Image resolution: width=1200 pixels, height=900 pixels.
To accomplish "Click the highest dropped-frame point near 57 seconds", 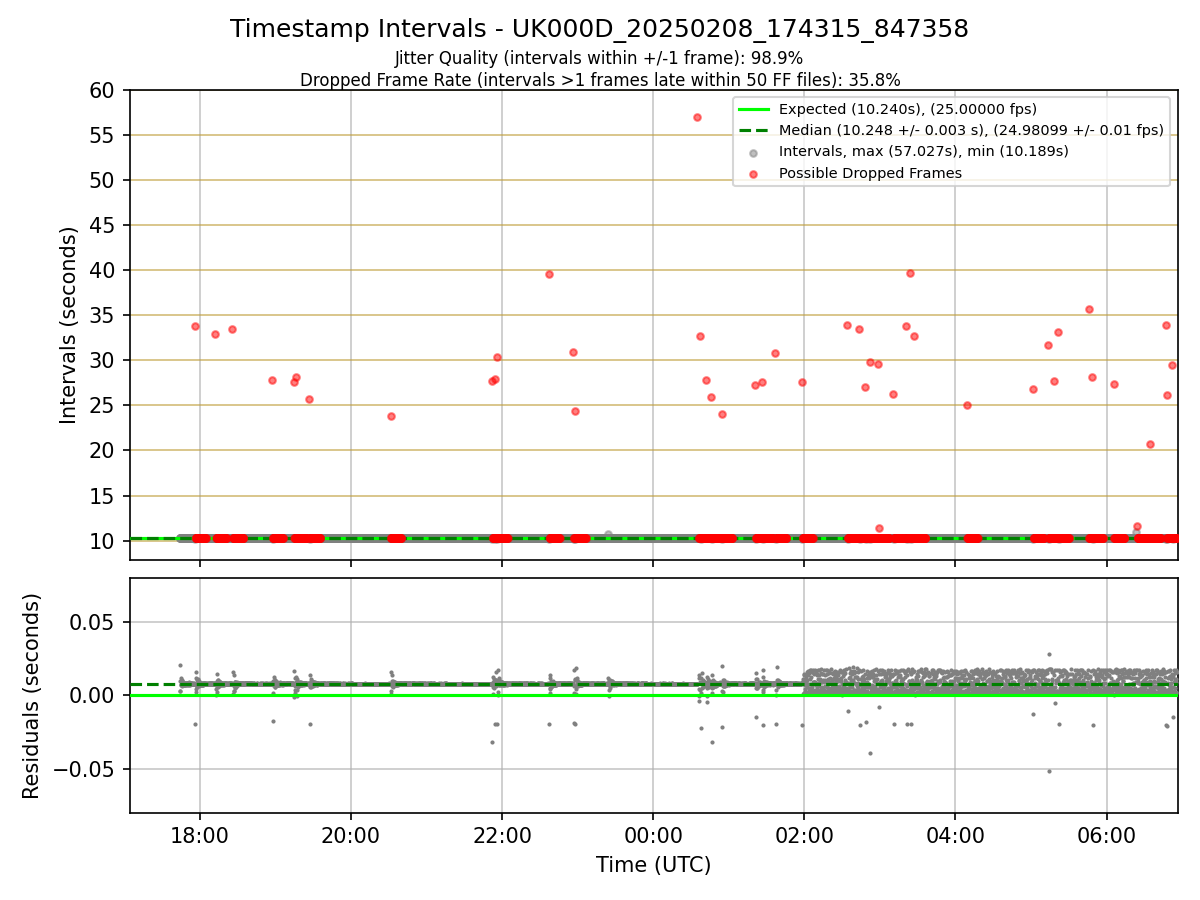I will 697,117.
